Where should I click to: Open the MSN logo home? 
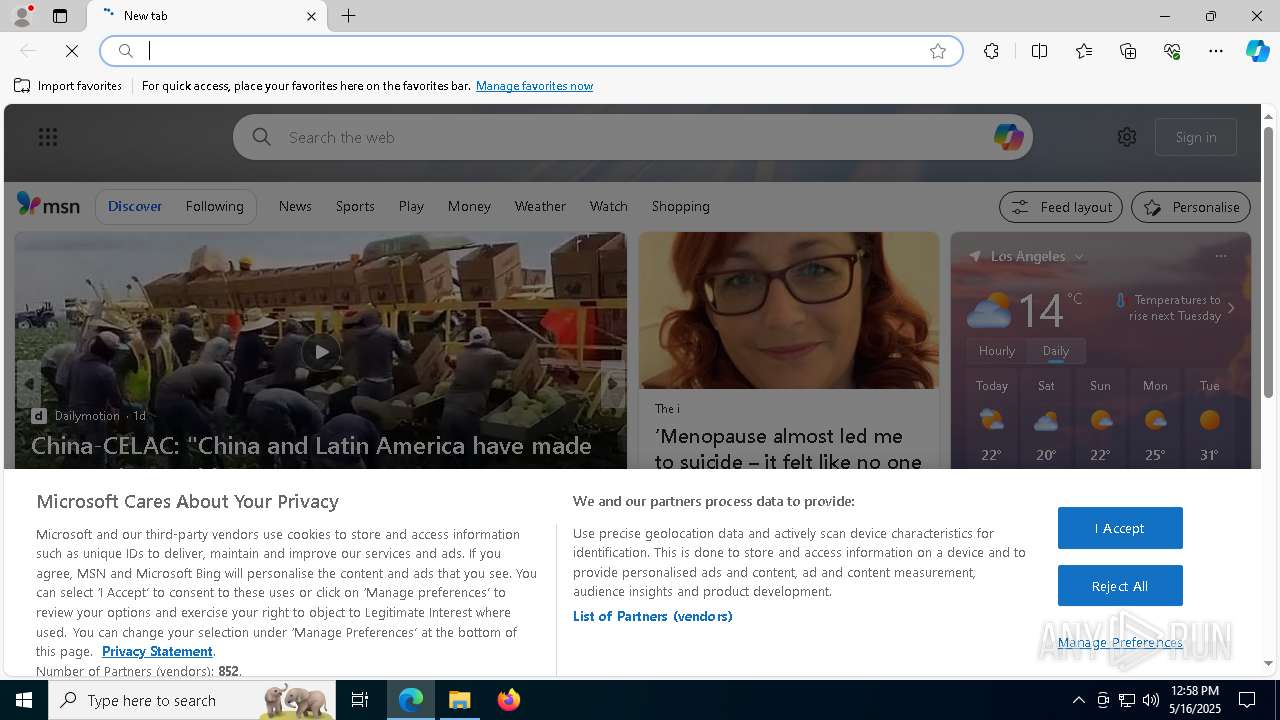coord(48,205)
